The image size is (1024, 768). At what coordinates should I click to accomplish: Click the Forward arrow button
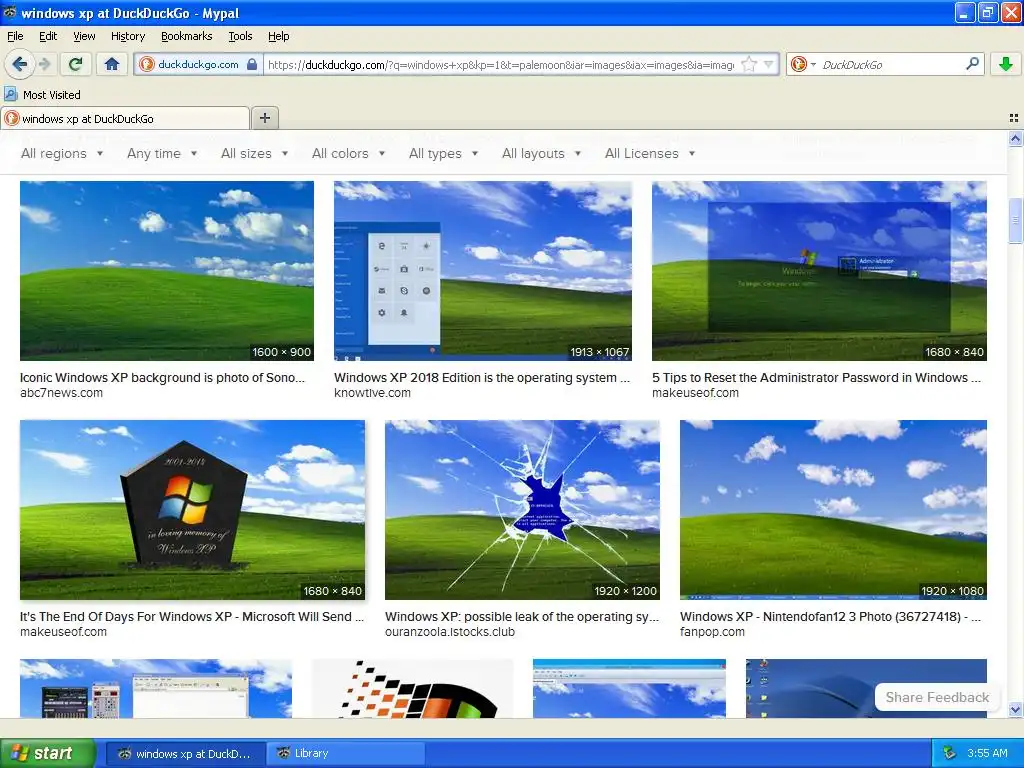pos(44,64)
